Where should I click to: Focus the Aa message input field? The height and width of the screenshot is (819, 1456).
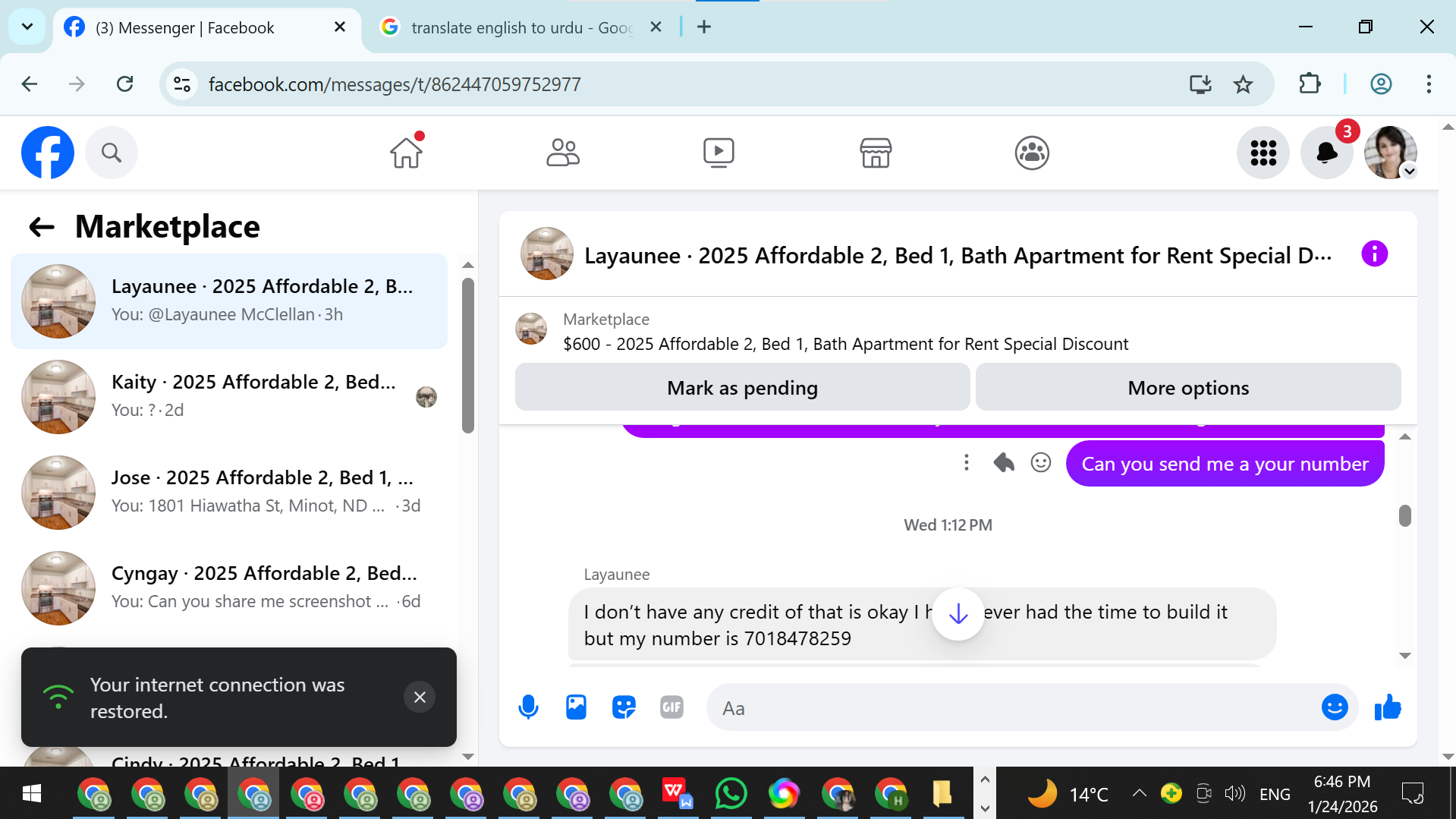(x=1013, y=707)
